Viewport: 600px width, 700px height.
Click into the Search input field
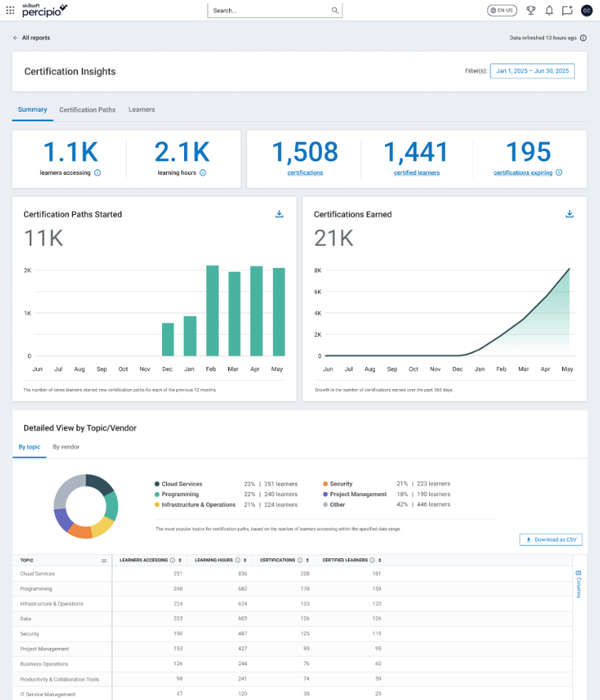[x=268, y=11]
